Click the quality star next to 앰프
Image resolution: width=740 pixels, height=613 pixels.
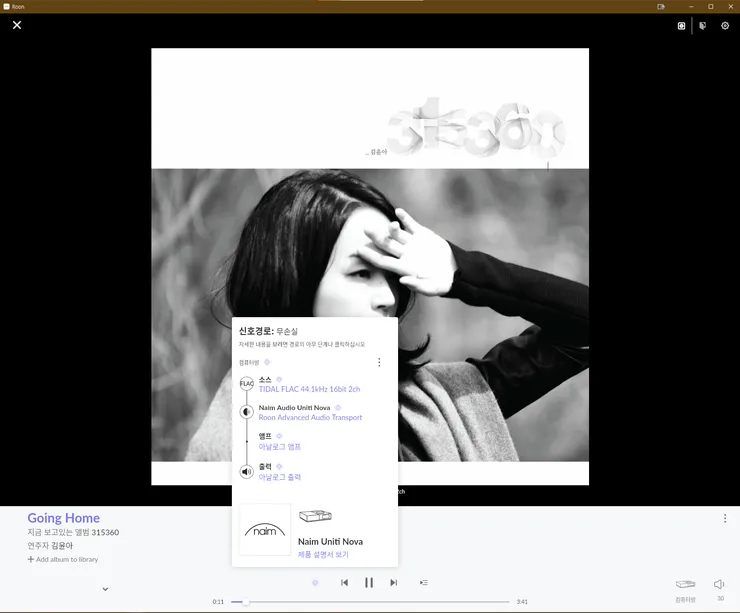pos(279,436)
